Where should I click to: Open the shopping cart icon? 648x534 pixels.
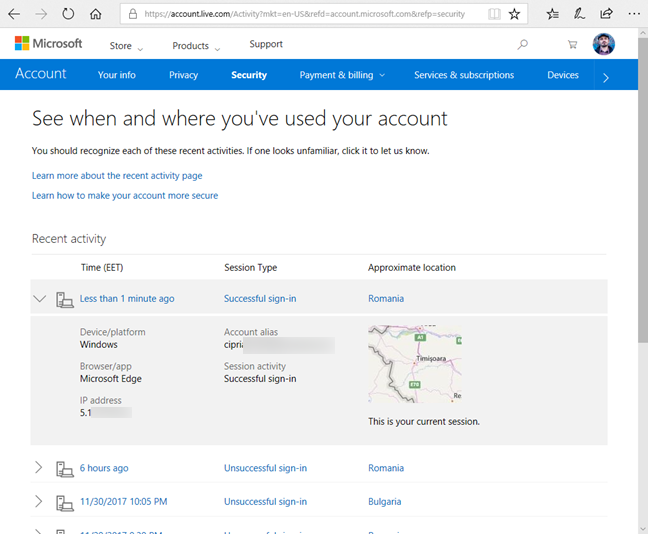[x=572, y=44]
